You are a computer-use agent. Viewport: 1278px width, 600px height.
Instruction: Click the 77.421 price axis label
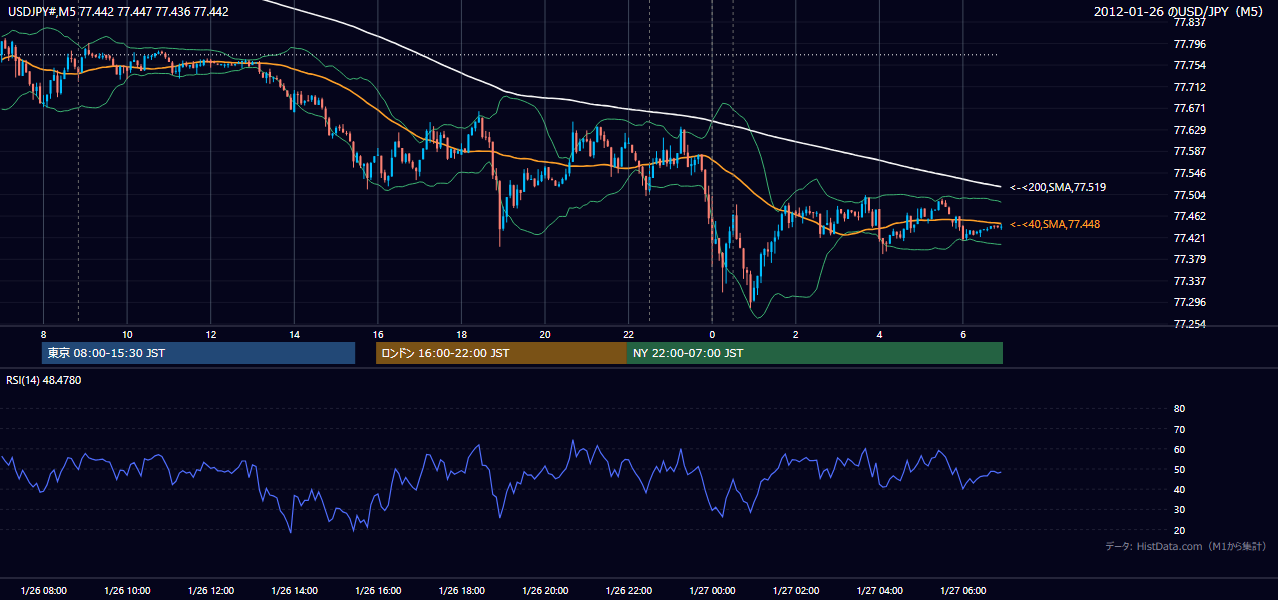pos(1189,238)
